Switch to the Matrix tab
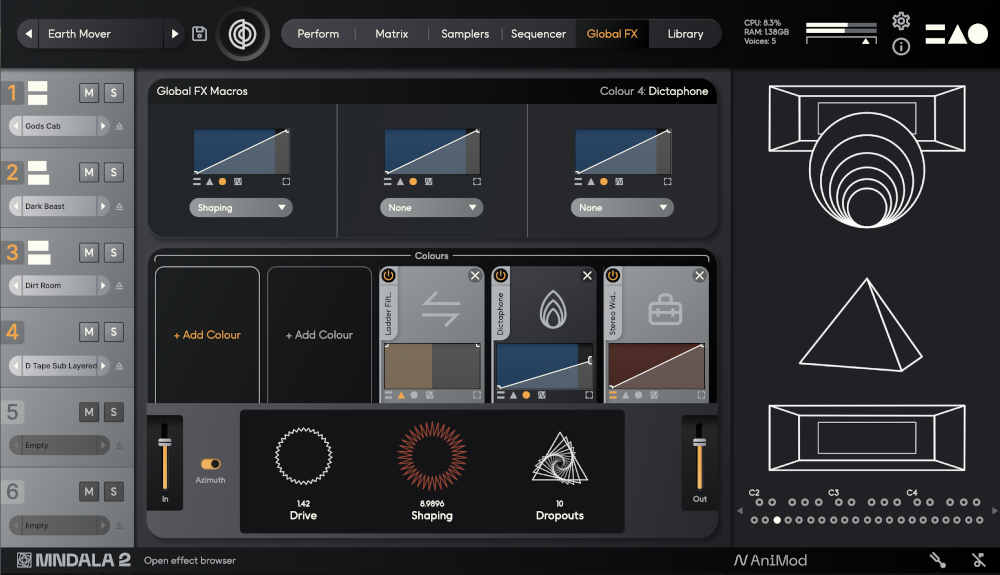 (391, 34)
